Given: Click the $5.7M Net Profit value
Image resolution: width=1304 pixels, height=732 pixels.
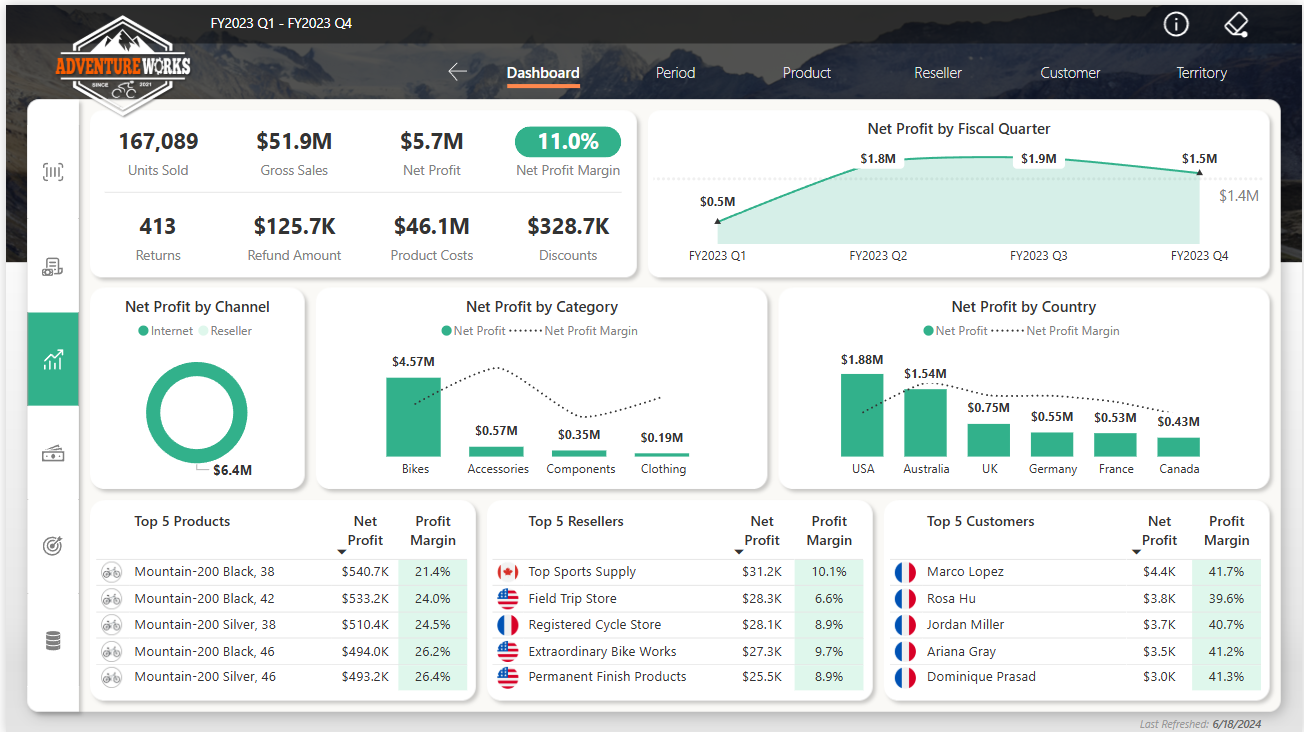Looking at the screenshot, I should pyautogui.click(x=432, y=142).
